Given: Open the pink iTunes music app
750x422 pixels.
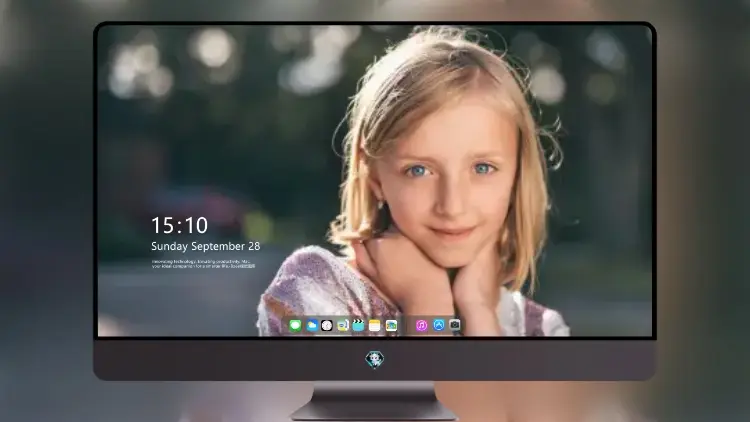Looking at the screenshot, I should tap(421, 325).
